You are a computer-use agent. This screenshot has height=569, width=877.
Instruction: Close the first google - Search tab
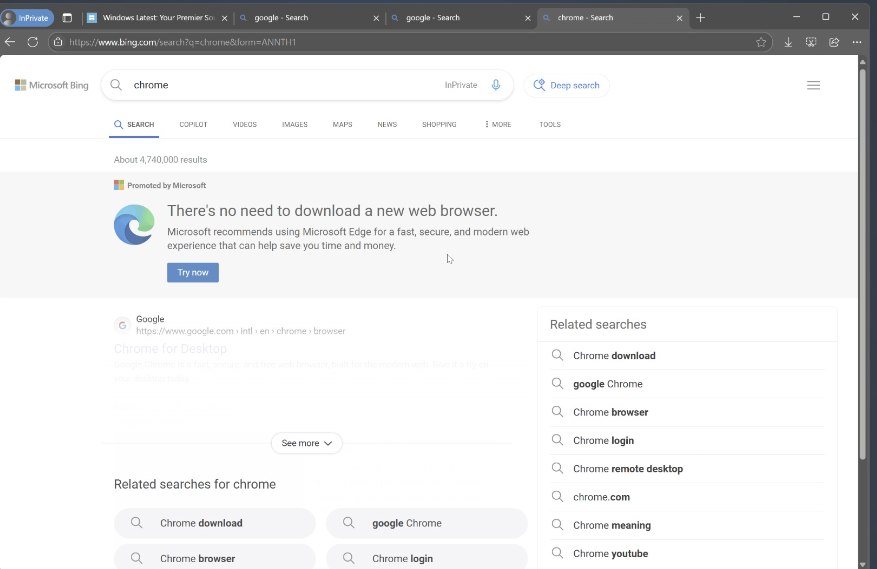click(x=376, y=18)
